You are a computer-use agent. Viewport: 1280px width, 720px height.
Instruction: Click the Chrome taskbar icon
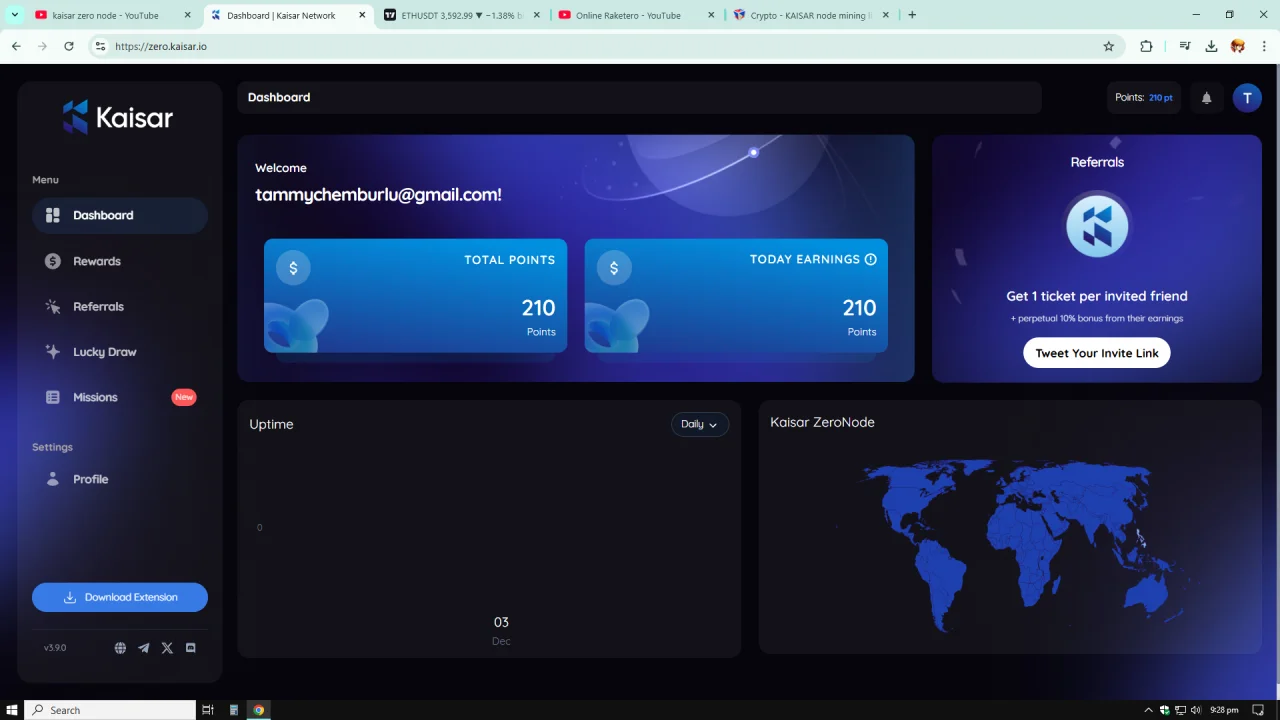(x=259, y=710)
